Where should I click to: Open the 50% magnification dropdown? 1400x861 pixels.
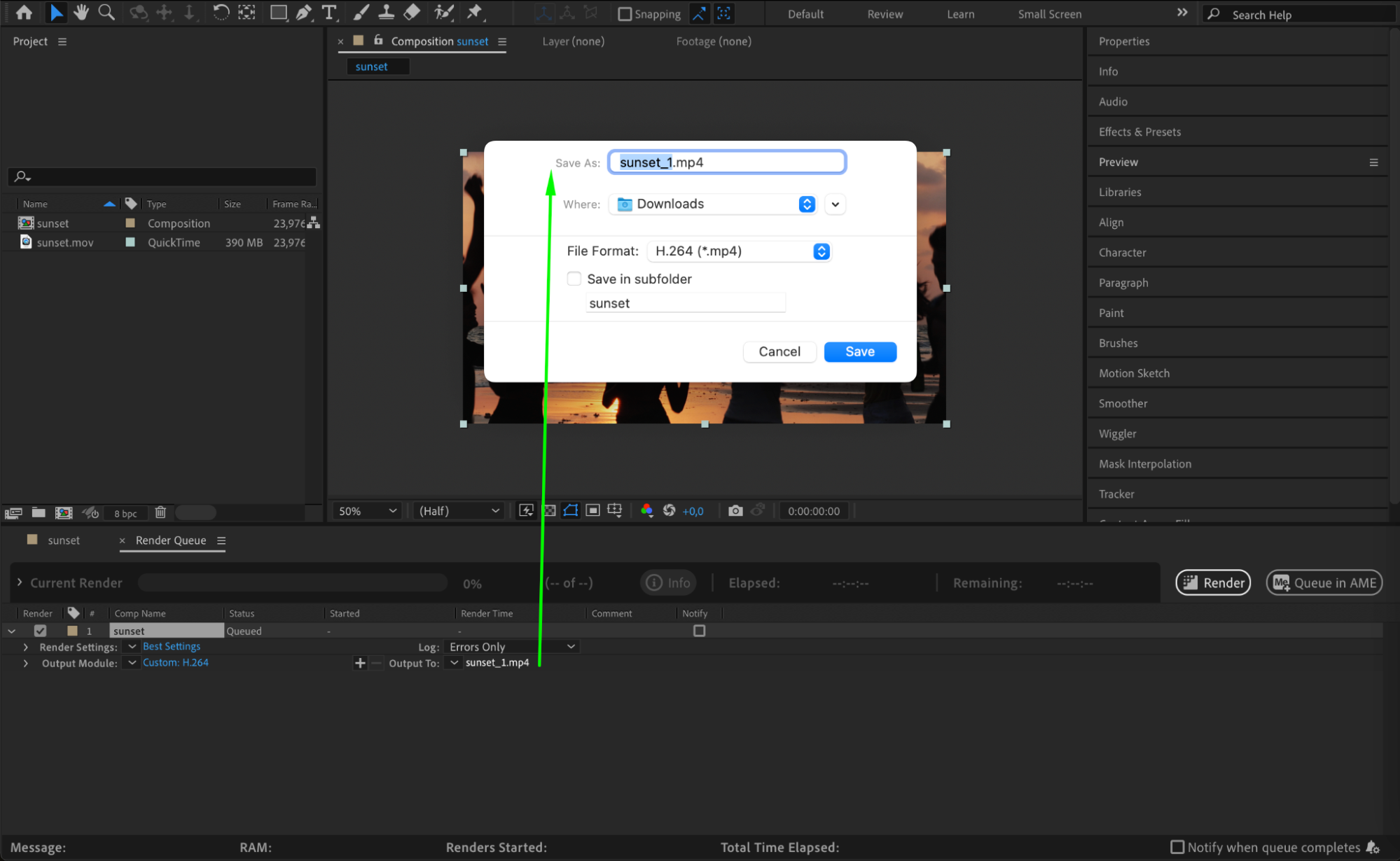pyautogui.click(x=367, y=511)
